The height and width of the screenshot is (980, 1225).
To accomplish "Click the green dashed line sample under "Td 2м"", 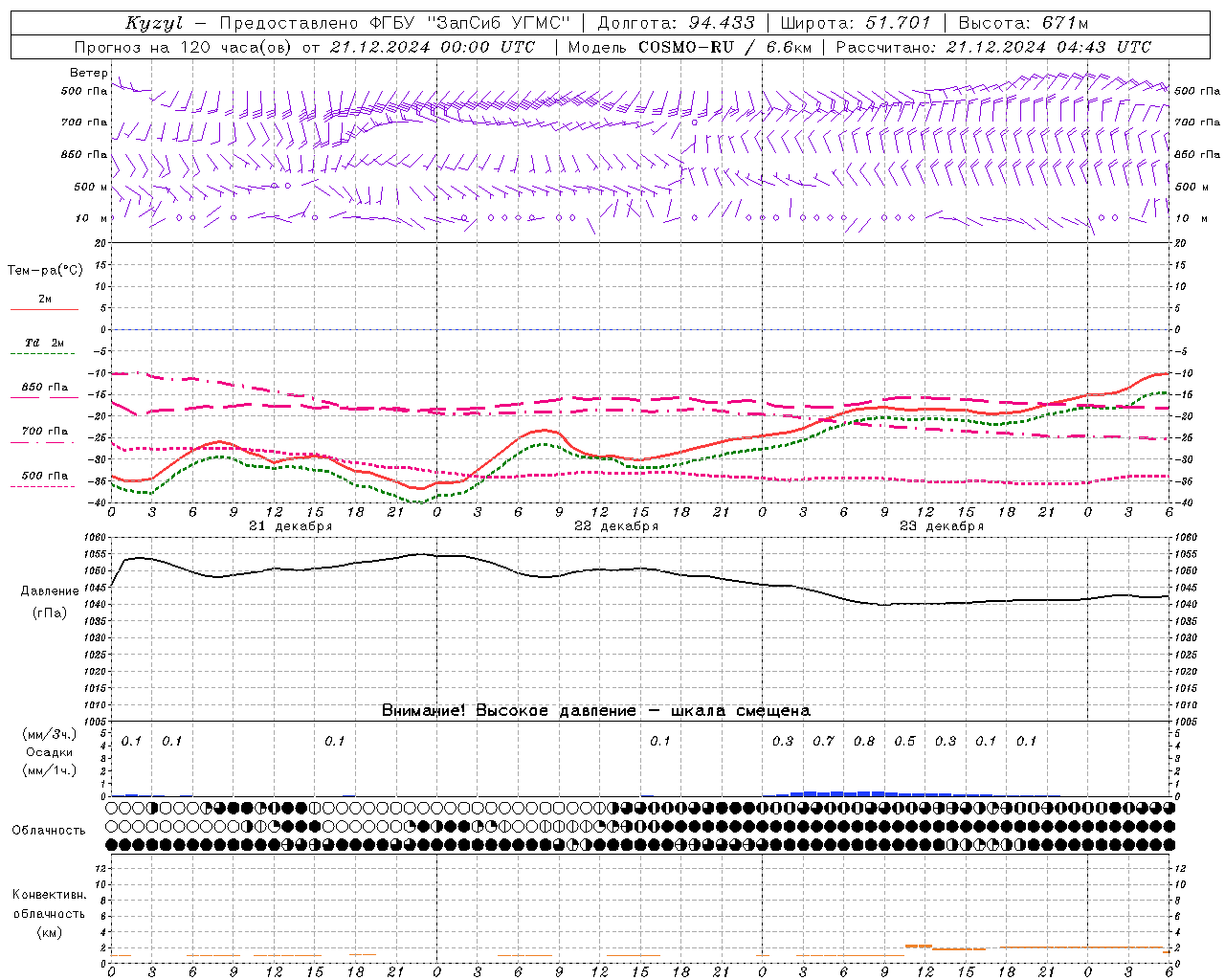I will [44, 354].
